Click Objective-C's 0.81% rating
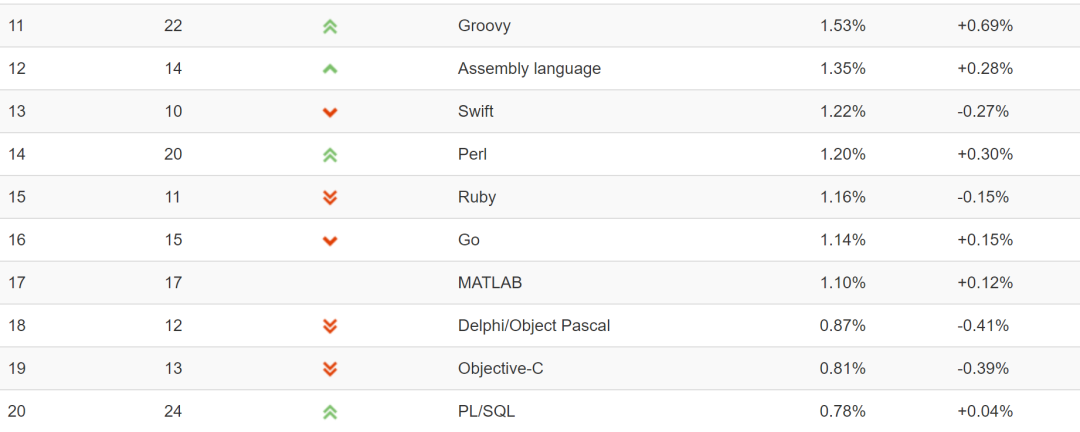Viewport: 1080px width, 432px height. pyautogui.click(x=842, y=369)
